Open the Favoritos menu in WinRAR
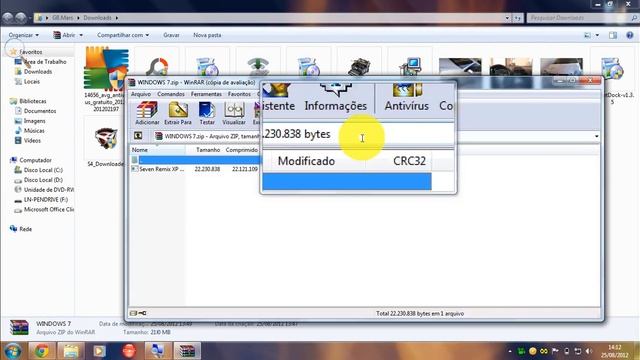The height and width of the screenshot is (360, 640). click(239, 94)
